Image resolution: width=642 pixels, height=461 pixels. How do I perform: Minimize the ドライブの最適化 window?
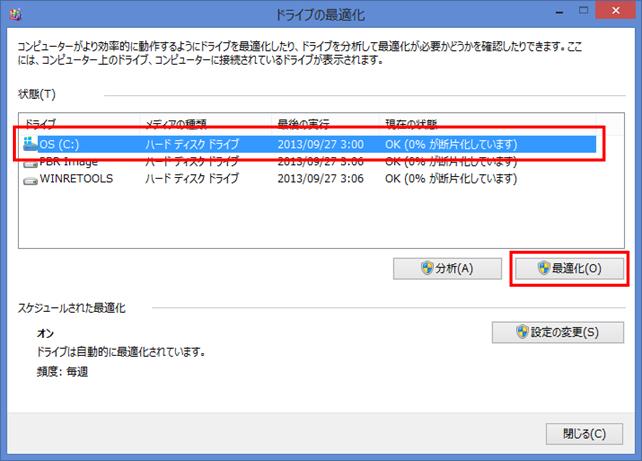point(559,11)
